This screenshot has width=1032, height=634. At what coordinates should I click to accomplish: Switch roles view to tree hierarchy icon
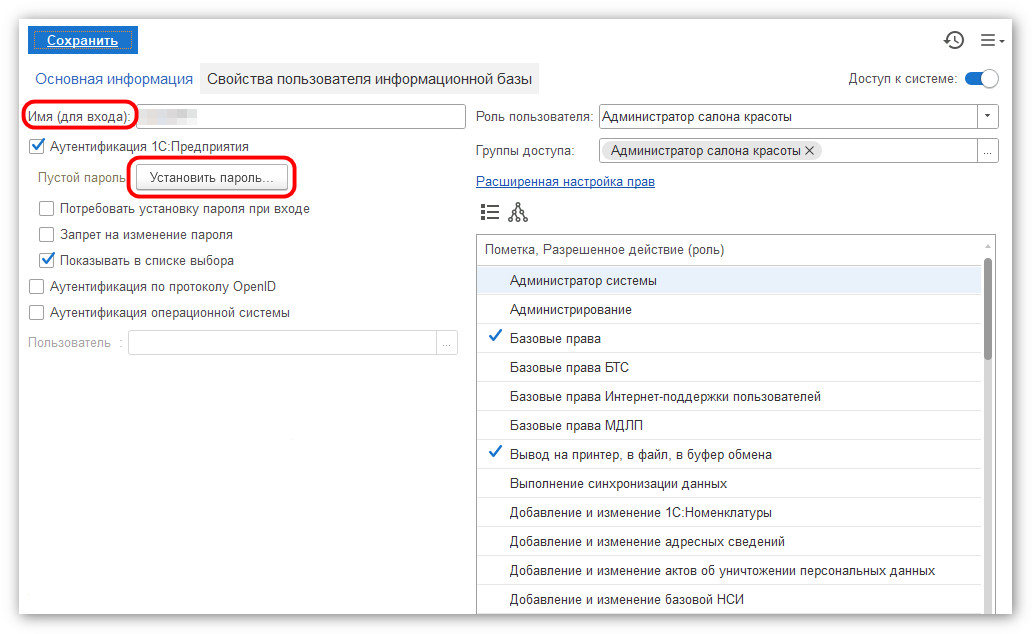click(518, 212)
